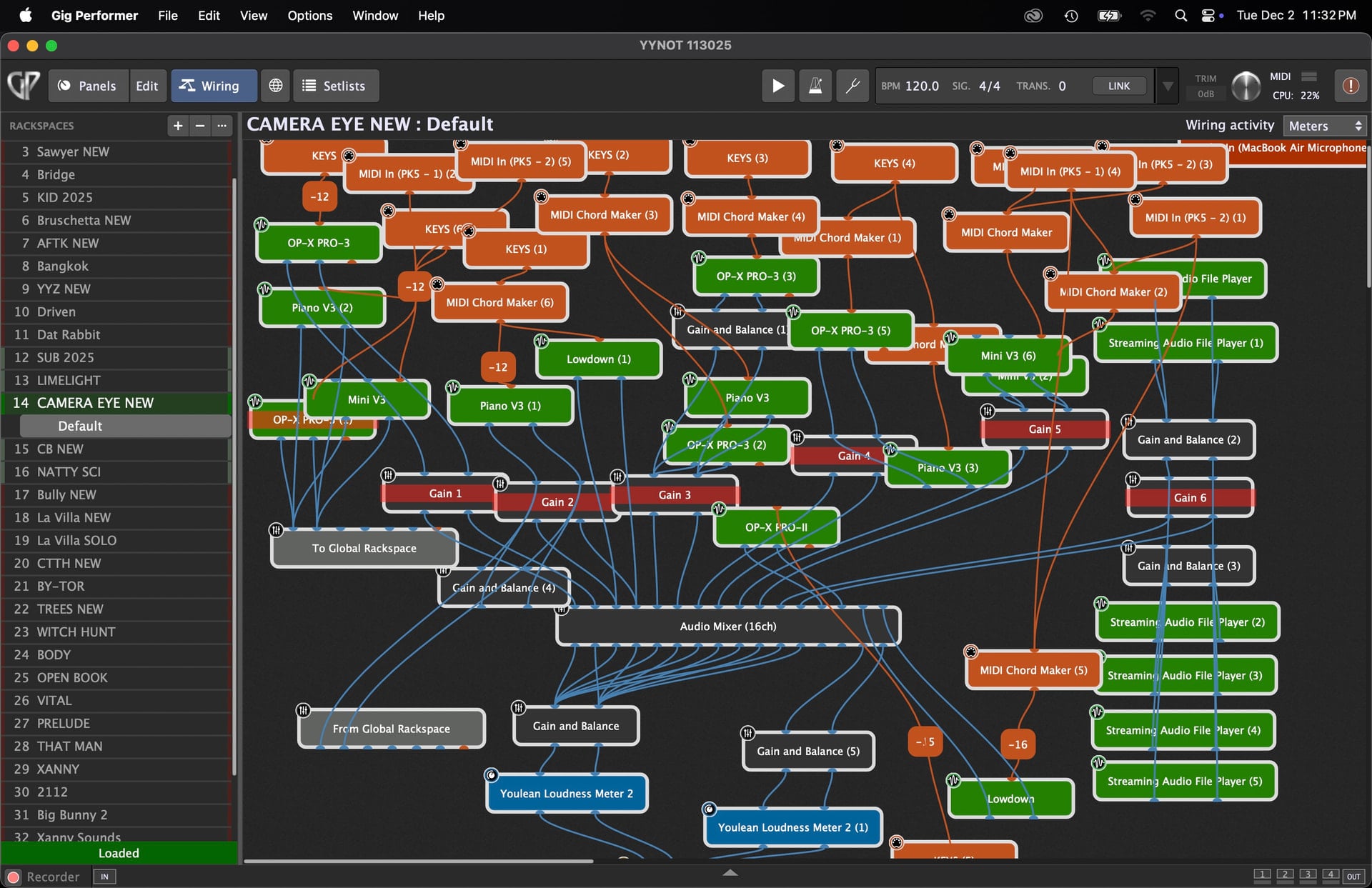This screenshot has width=1372, height=888.
Task: Open rackspaces more options ellipsis
Action: (x=222, y=126)
